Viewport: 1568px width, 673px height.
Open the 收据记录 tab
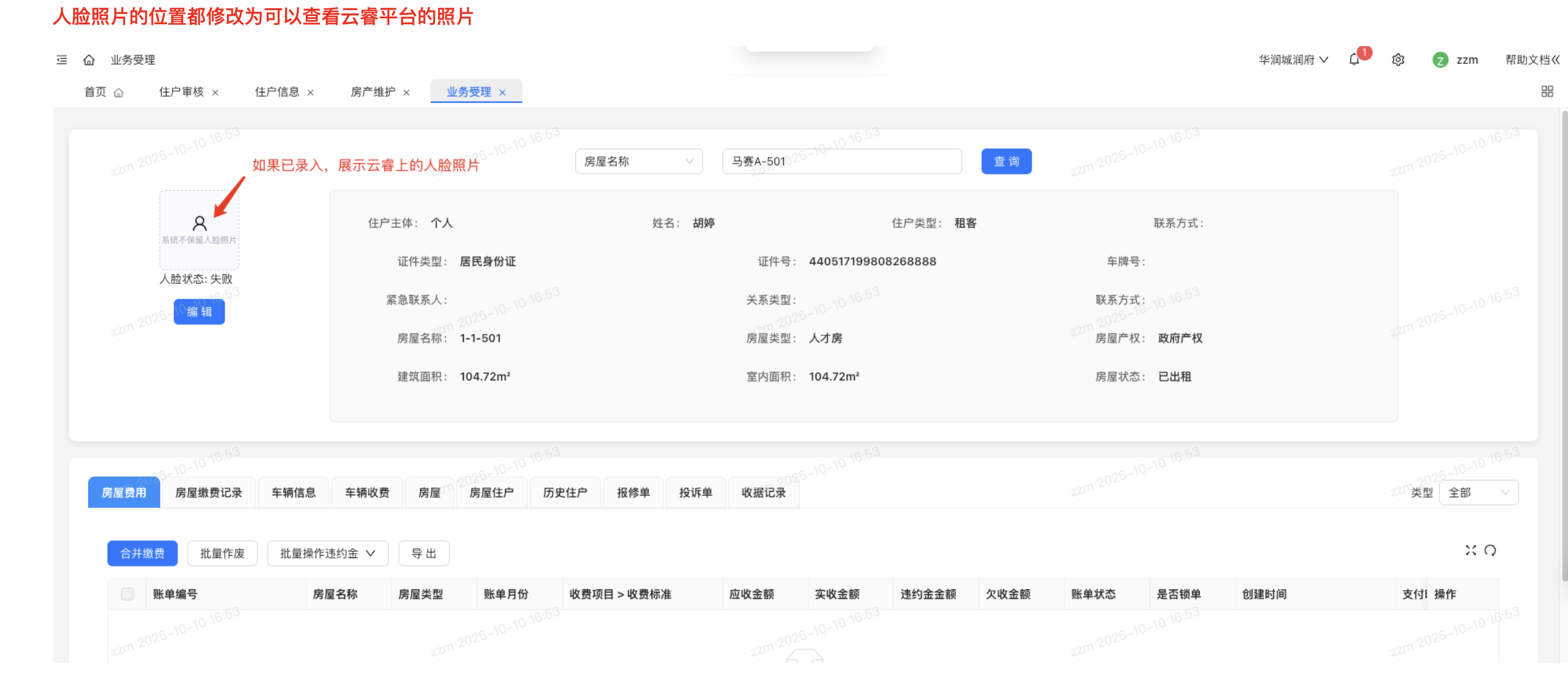(x=763, y=492)
